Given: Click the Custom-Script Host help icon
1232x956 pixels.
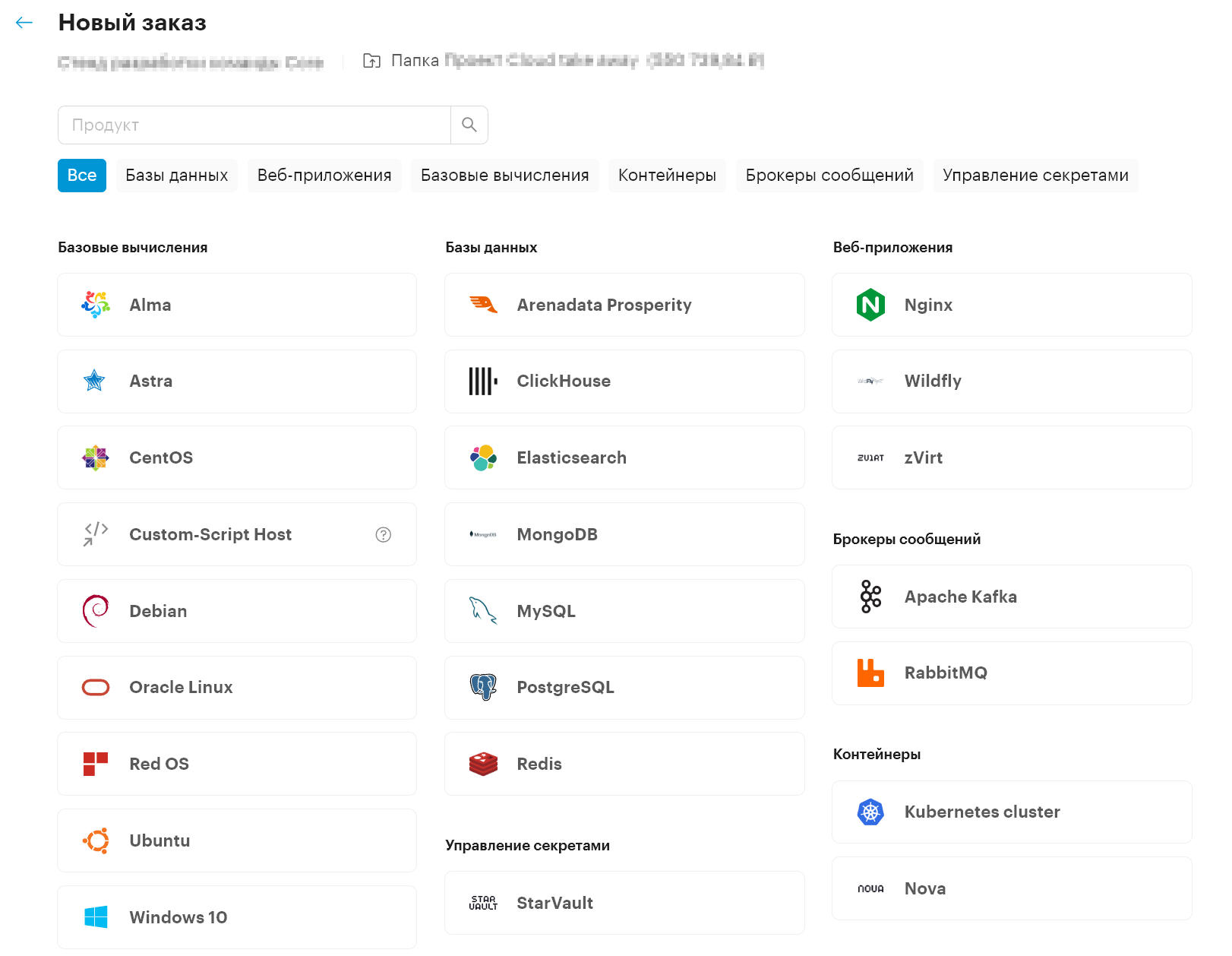Looking at the screenshot, I should [384, 535].
